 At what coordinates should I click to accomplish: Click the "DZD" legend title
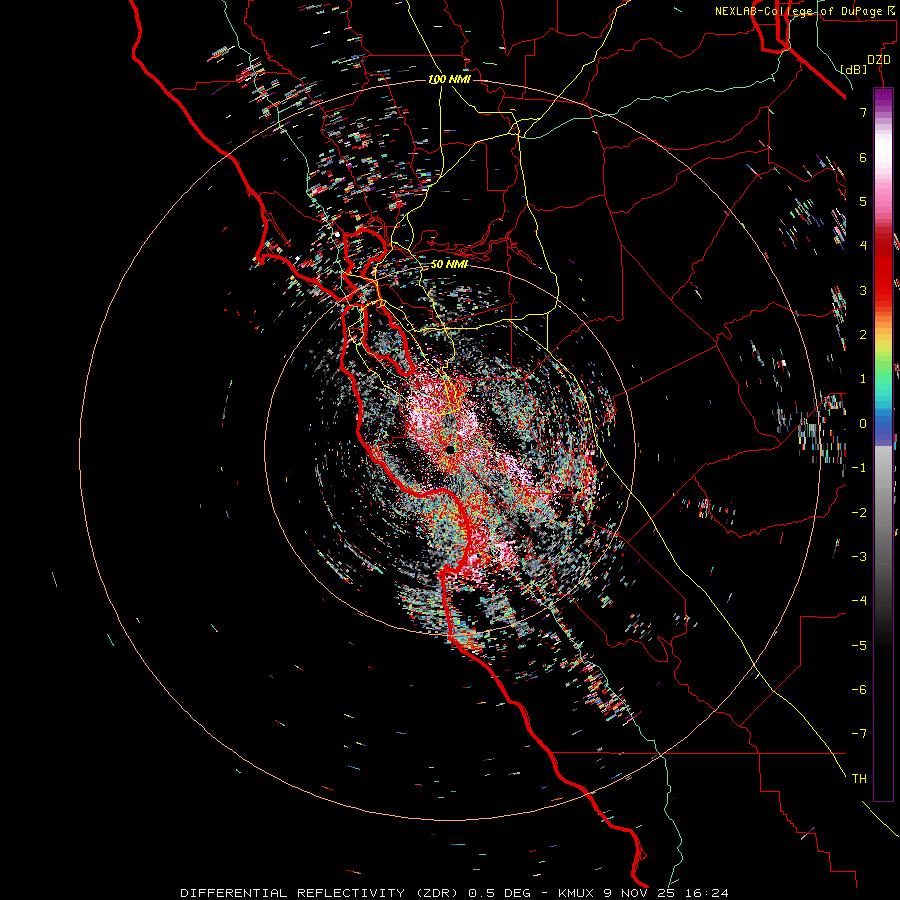[x=879, y=60]
